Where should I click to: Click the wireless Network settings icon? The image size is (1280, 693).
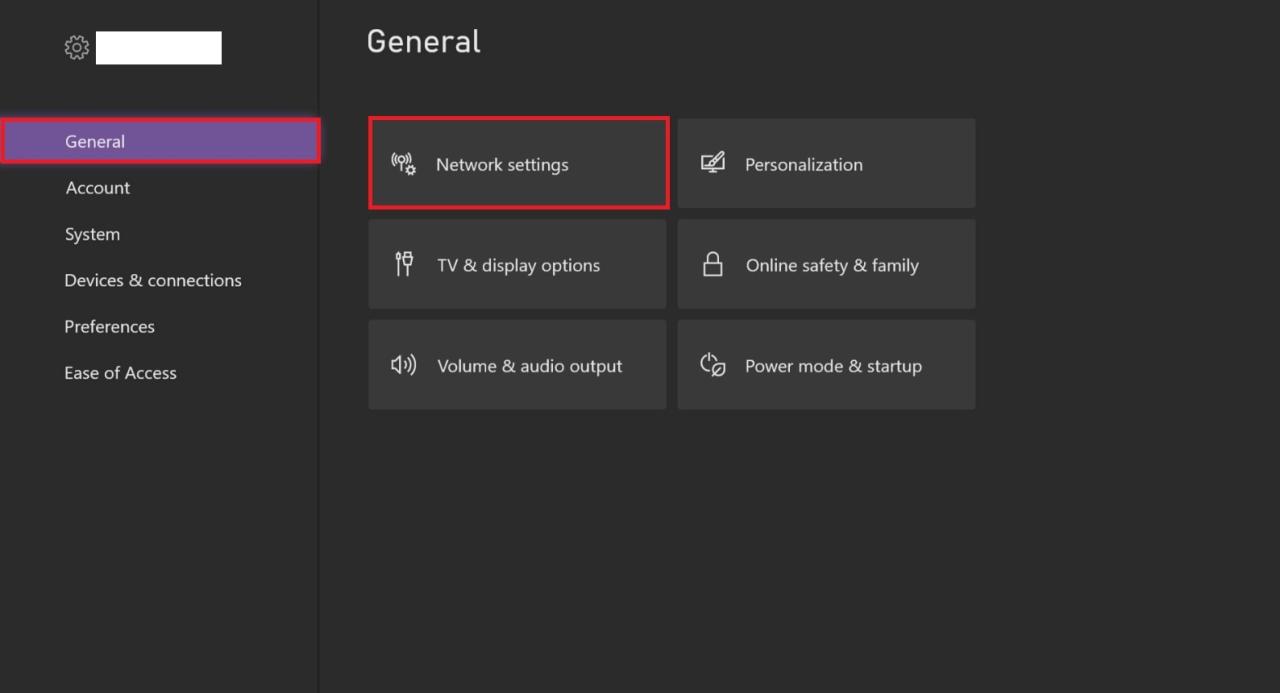pyautogui.click(x=402, y=163)
